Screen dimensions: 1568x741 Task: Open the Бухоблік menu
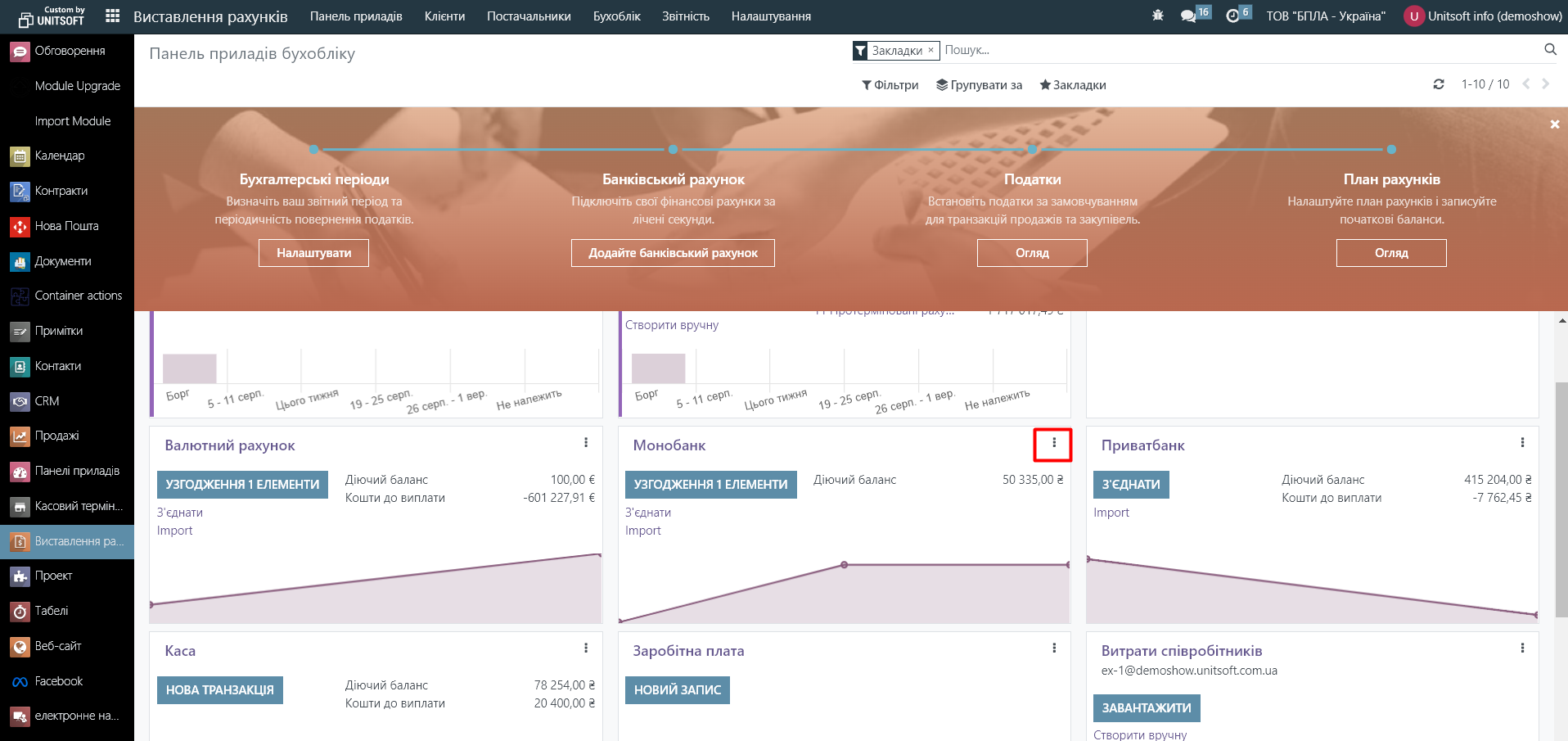616,16
